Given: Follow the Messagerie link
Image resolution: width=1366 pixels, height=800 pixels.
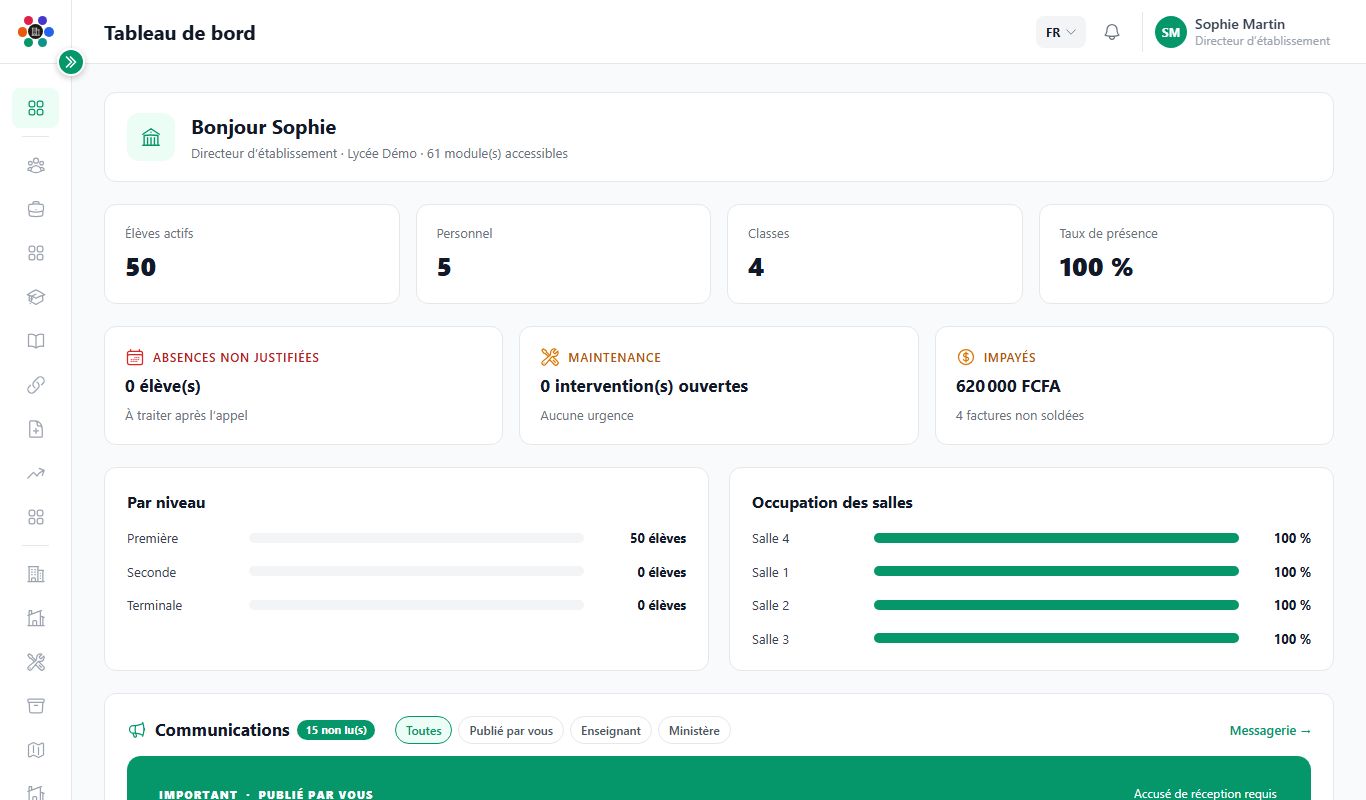Looking at the screenshot, I should pyautogui.click(x=1270, y=731).
